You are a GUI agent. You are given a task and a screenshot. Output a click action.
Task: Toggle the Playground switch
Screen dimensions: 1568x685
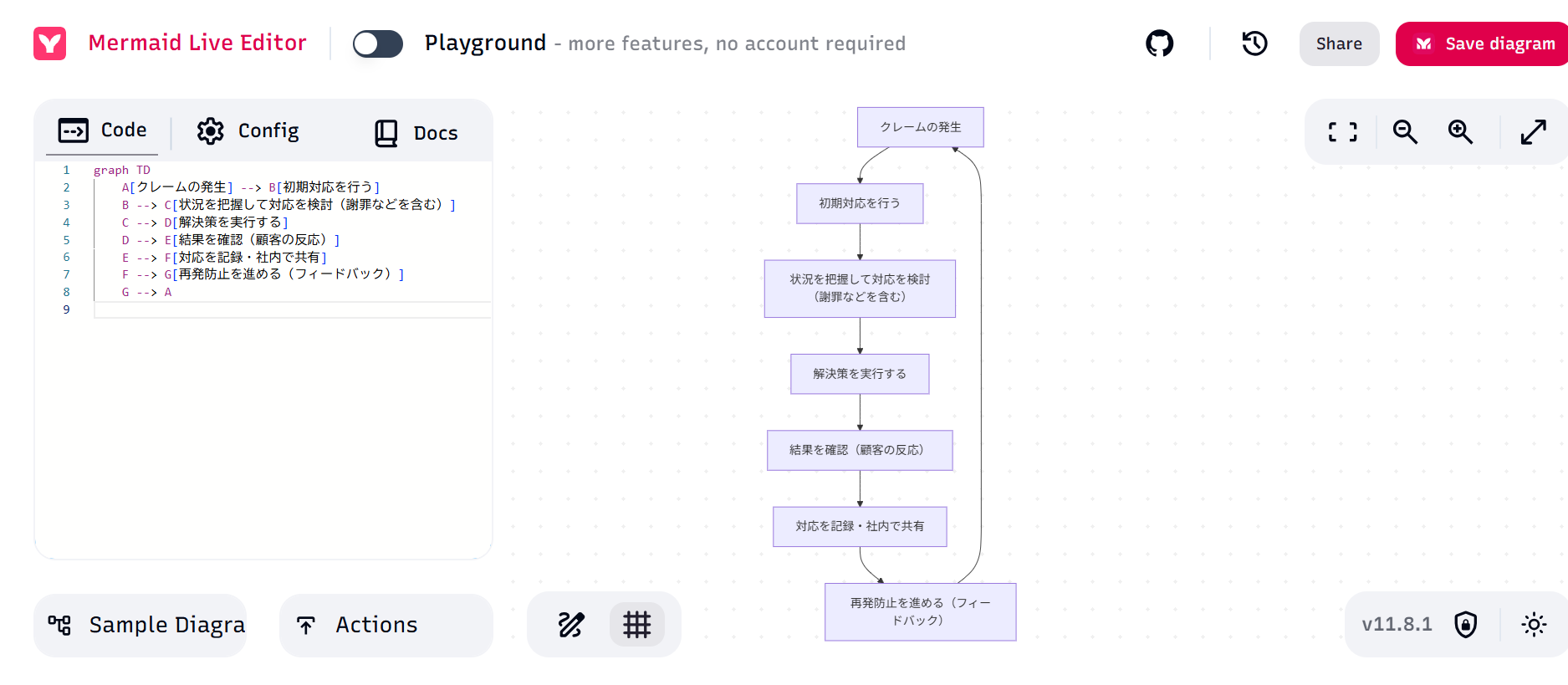pyautogui.click(x=378, y=43)
